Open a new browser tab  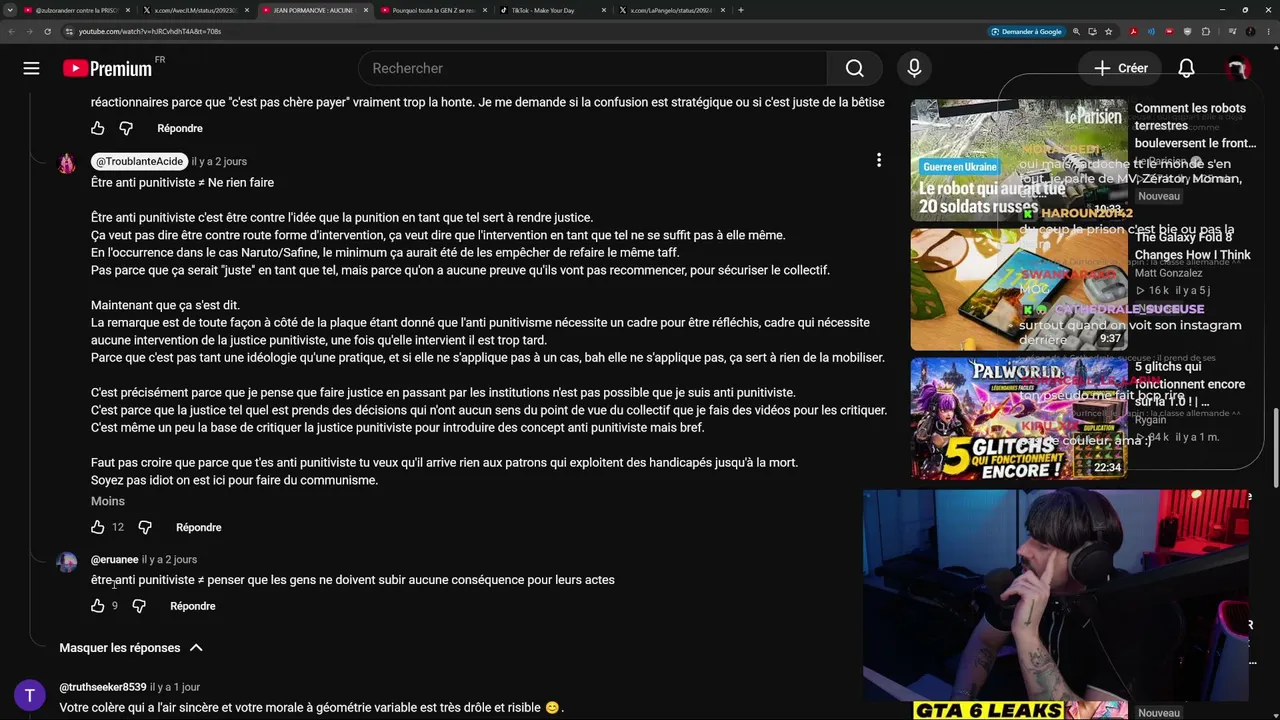click(740, 10)
